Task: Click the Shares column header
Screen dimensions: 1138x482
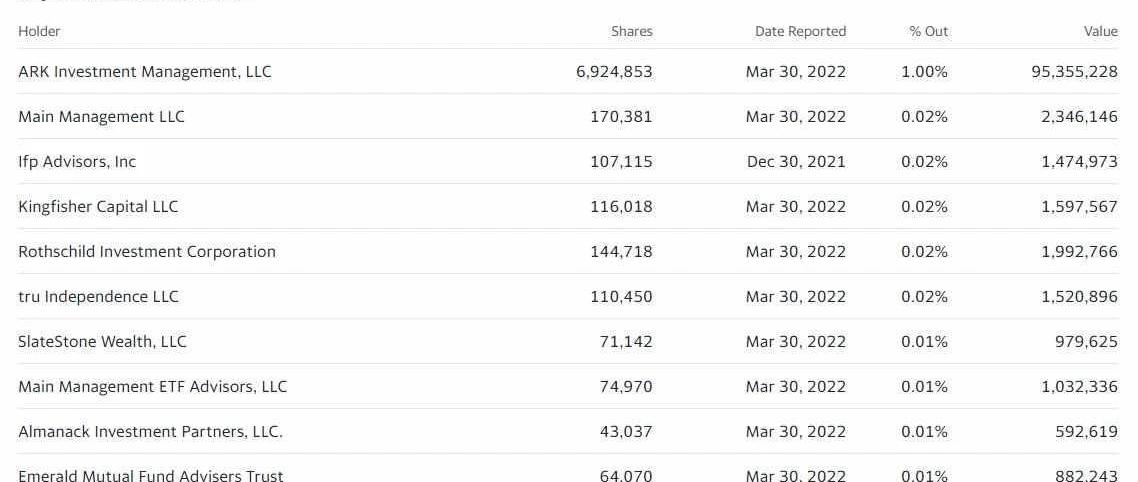Action: tap(631, 31)
